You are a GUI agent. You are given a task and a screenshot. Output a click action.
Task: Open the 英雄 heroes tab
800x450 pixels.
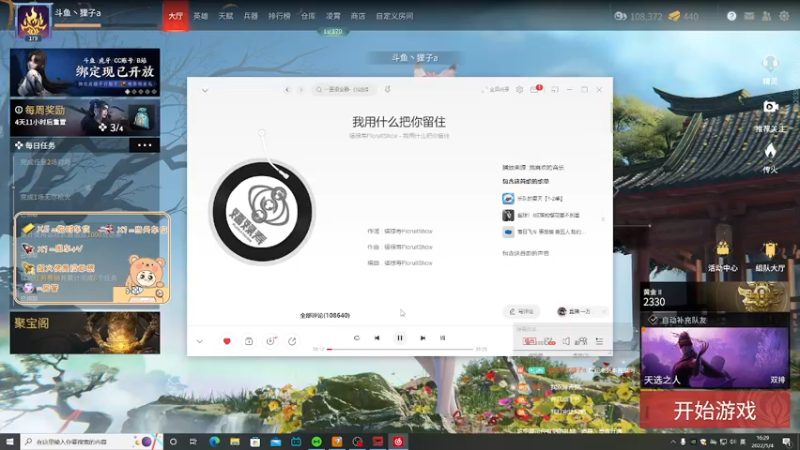pyautogui.click(x=201, y=16)
